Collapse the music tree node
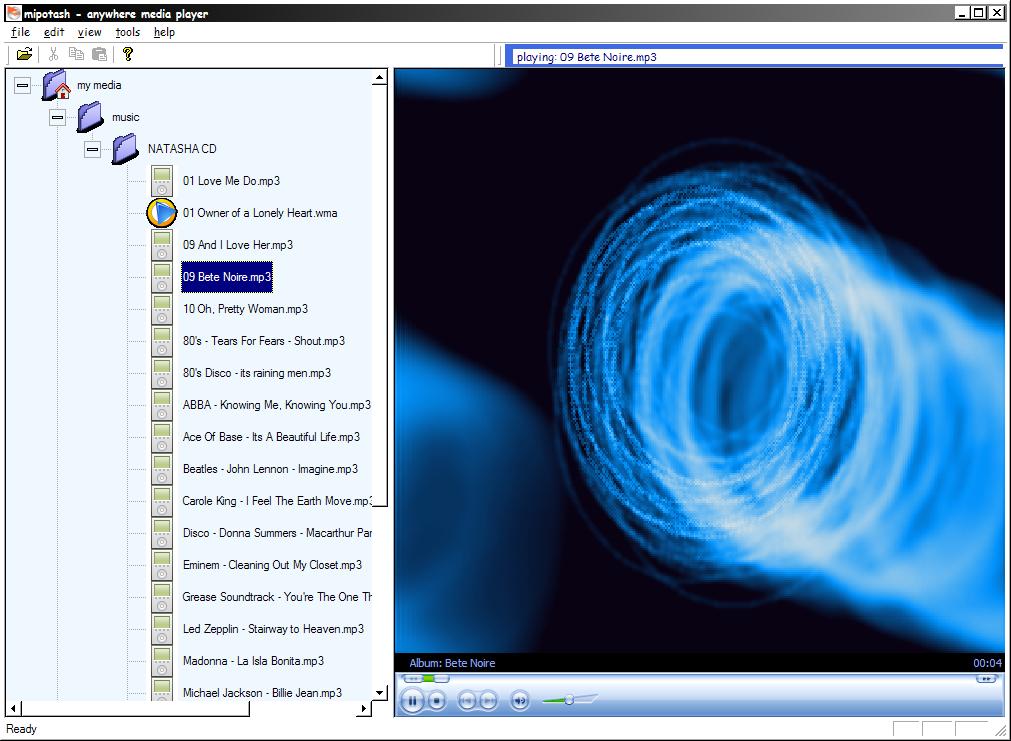Image resolution: width=1011 pixels, height=741 pixels. [56, 117]
